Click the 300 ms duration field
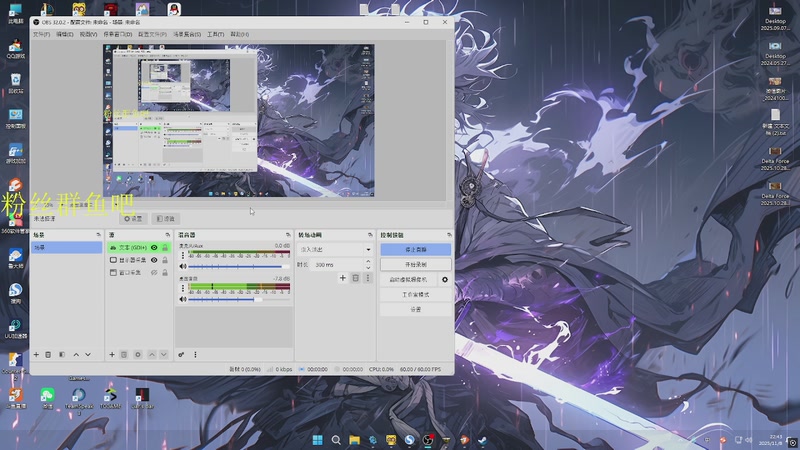The width and height of the screenshot is (800, 450). point(337,264)
